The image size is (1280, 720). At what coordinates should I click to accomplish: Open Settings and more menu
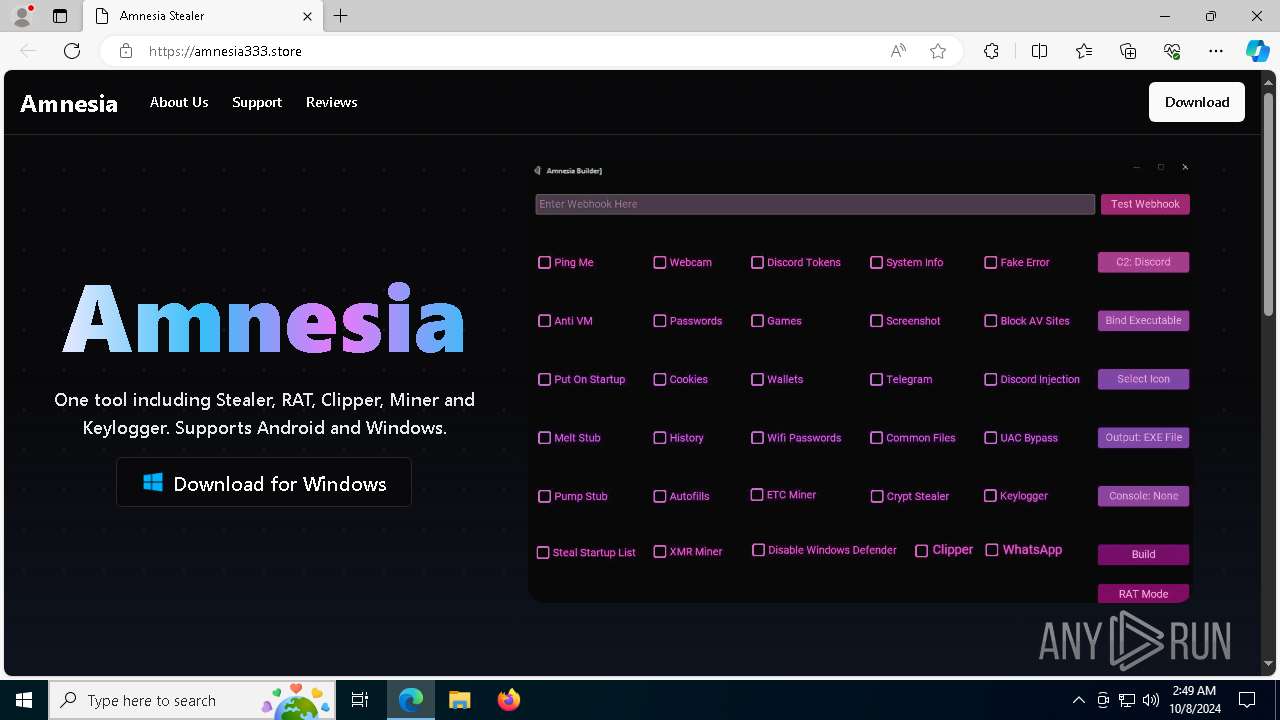pos(1216,51)
